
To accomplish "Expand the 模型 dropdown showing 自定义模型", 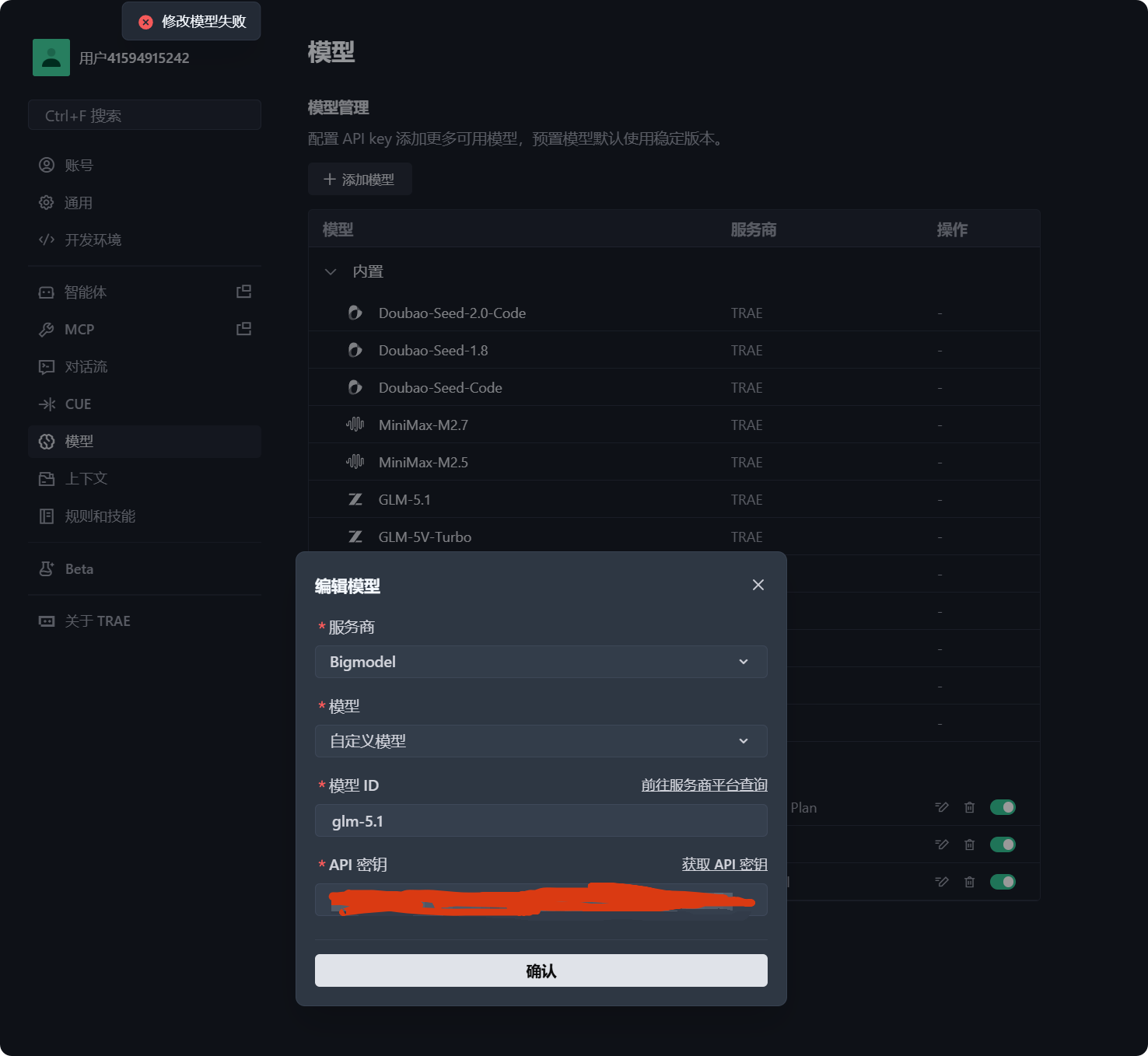I will (541, 741).
